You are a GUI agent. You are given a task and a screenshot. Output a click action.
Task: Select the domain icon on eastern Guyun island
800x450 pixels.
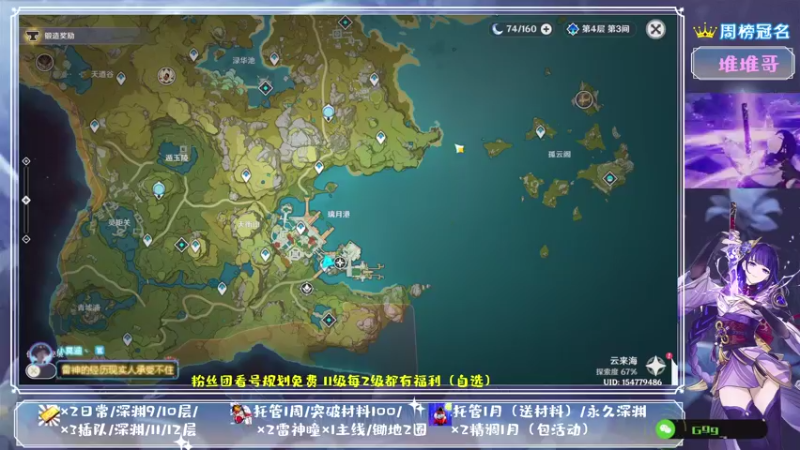click(x=610, y=178)
